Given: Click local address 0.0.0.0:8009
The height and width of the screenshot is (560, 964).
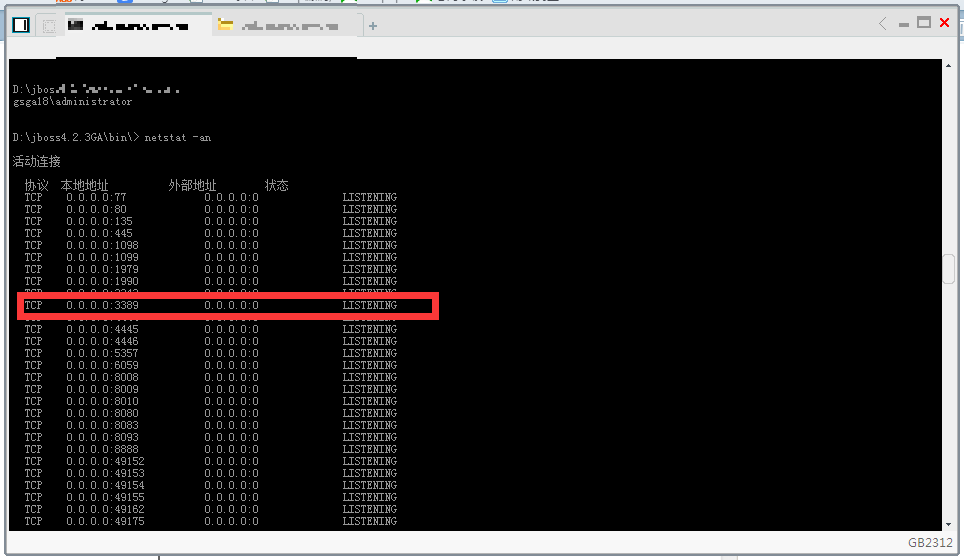Looking at the screenshot, I should tap(103, 389).
